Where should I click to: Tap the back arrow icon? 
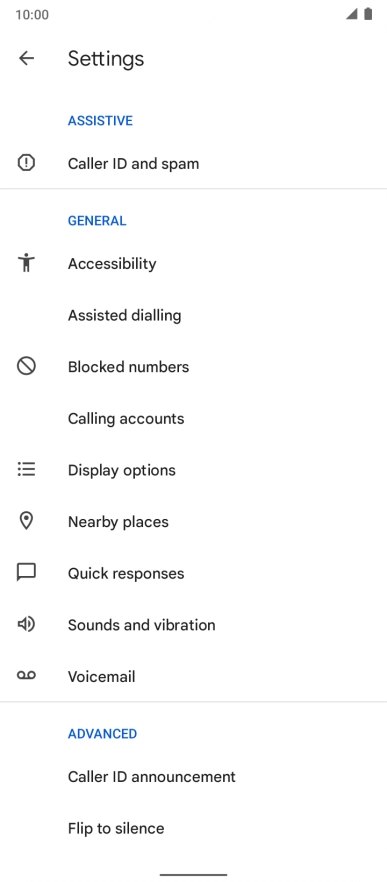26,58
